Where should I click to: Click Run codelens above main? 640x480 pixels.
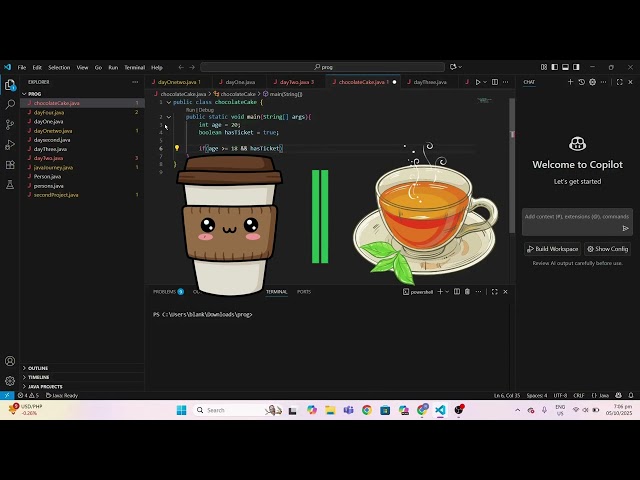pos(190,110)
